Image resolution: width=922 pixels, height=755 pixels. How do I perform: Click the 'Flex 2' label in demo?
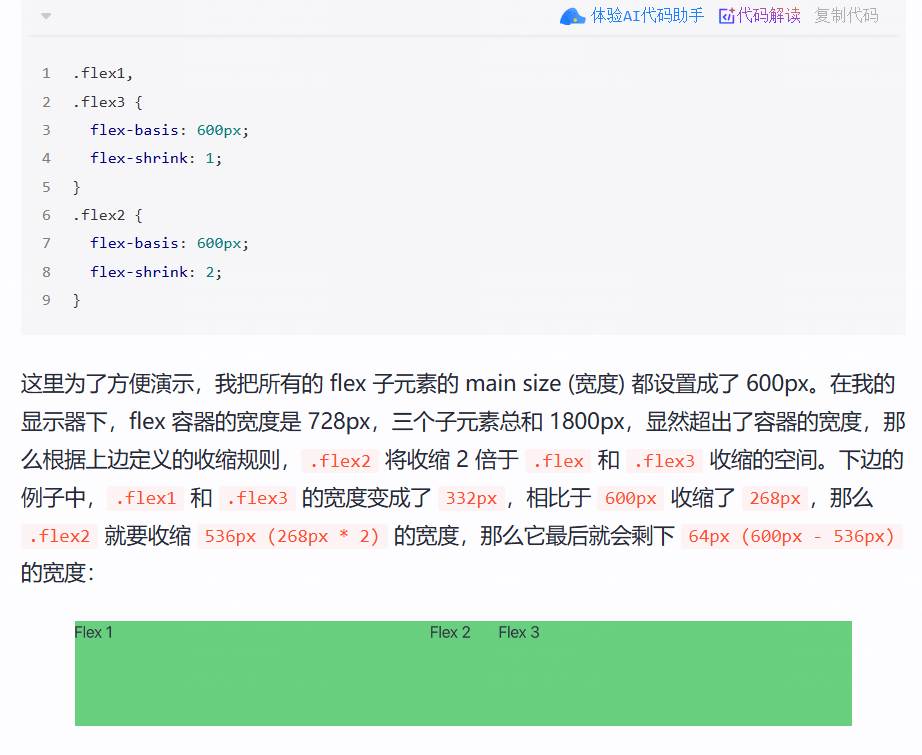pos(450,633)
